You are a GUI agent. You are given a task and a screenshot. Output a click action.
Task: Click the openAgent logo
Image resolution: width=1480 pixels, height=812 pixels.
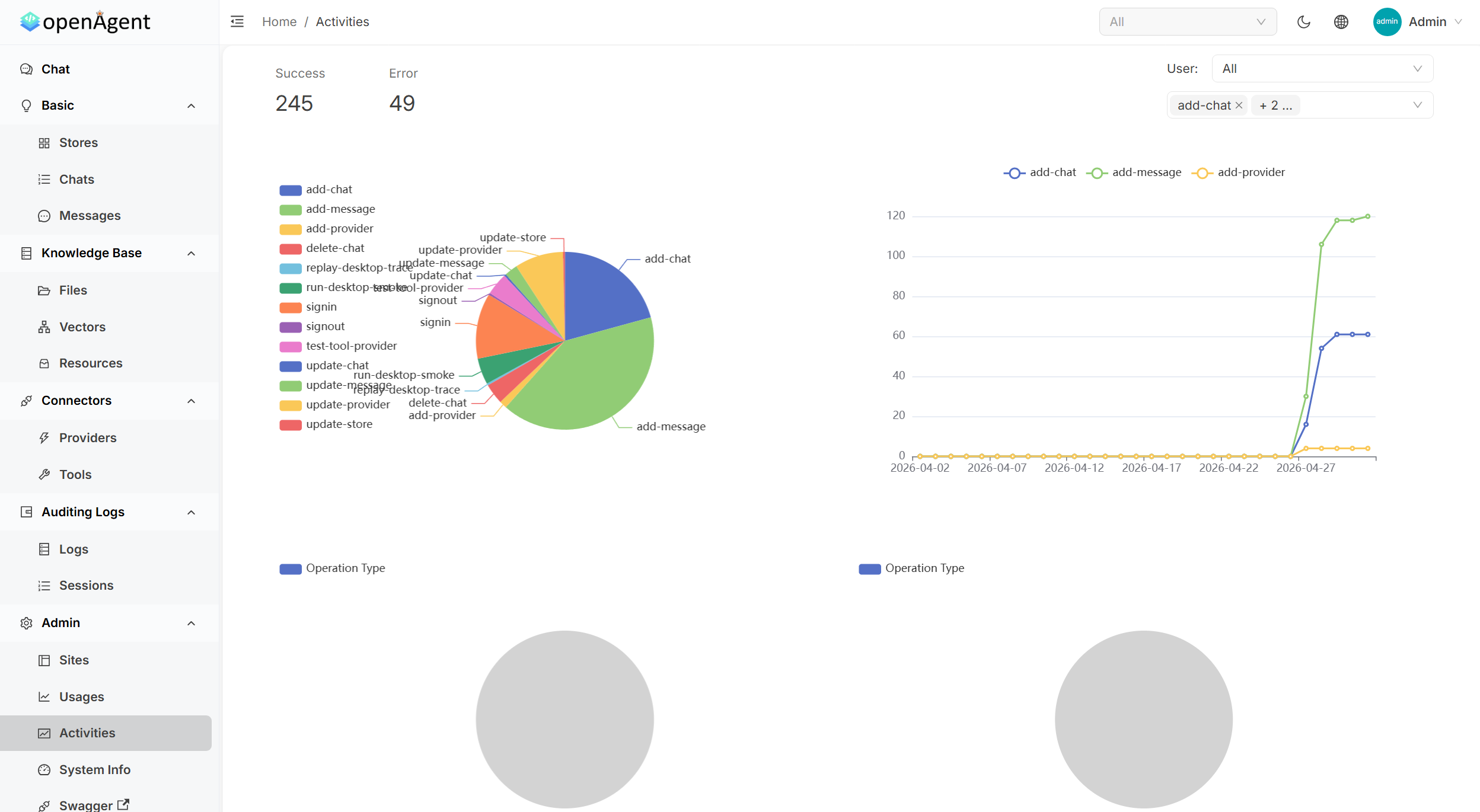85,22
